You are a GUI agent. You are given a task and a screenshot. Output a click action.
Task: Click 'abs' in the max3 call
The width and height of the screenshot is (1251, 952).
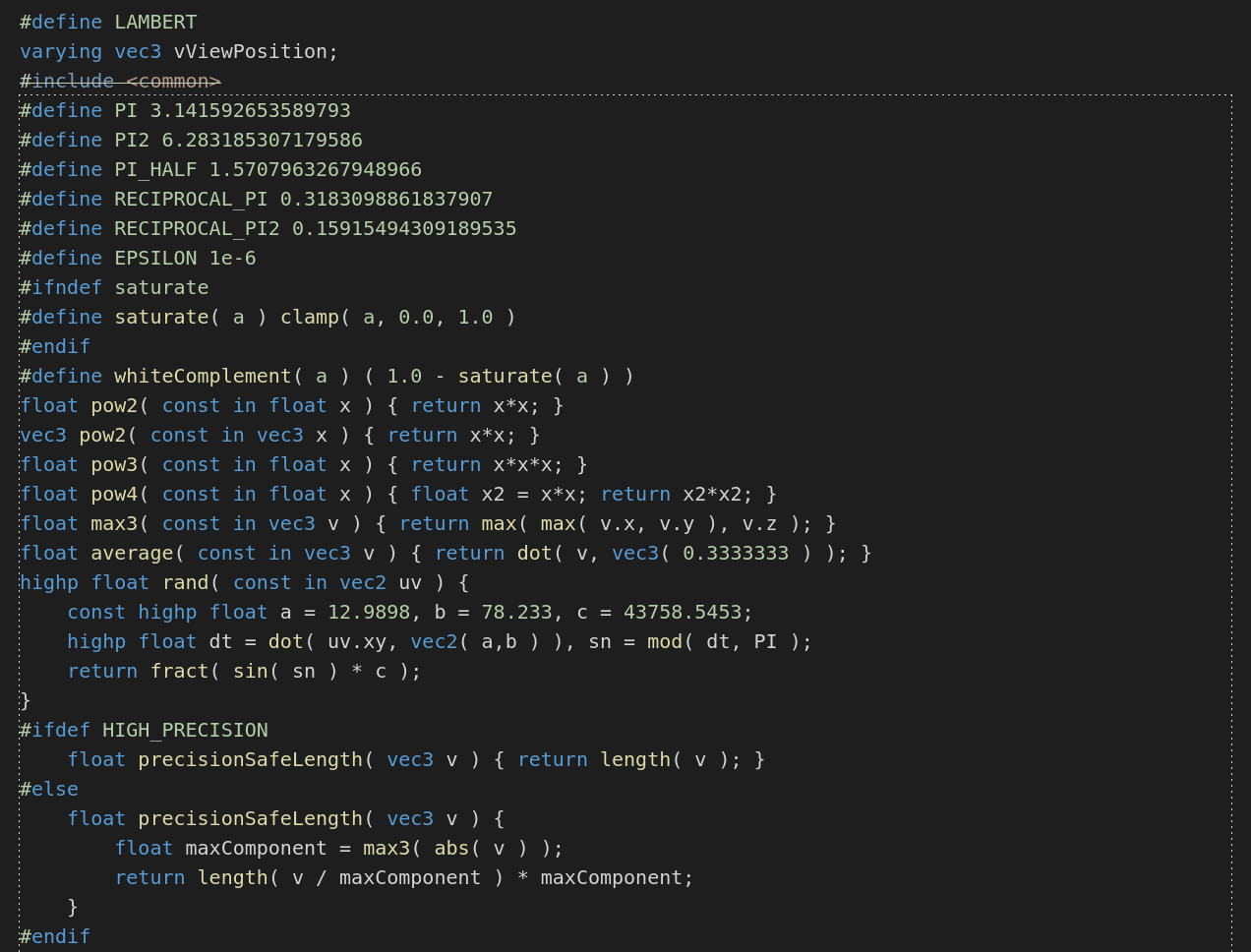tap(451, 848)
